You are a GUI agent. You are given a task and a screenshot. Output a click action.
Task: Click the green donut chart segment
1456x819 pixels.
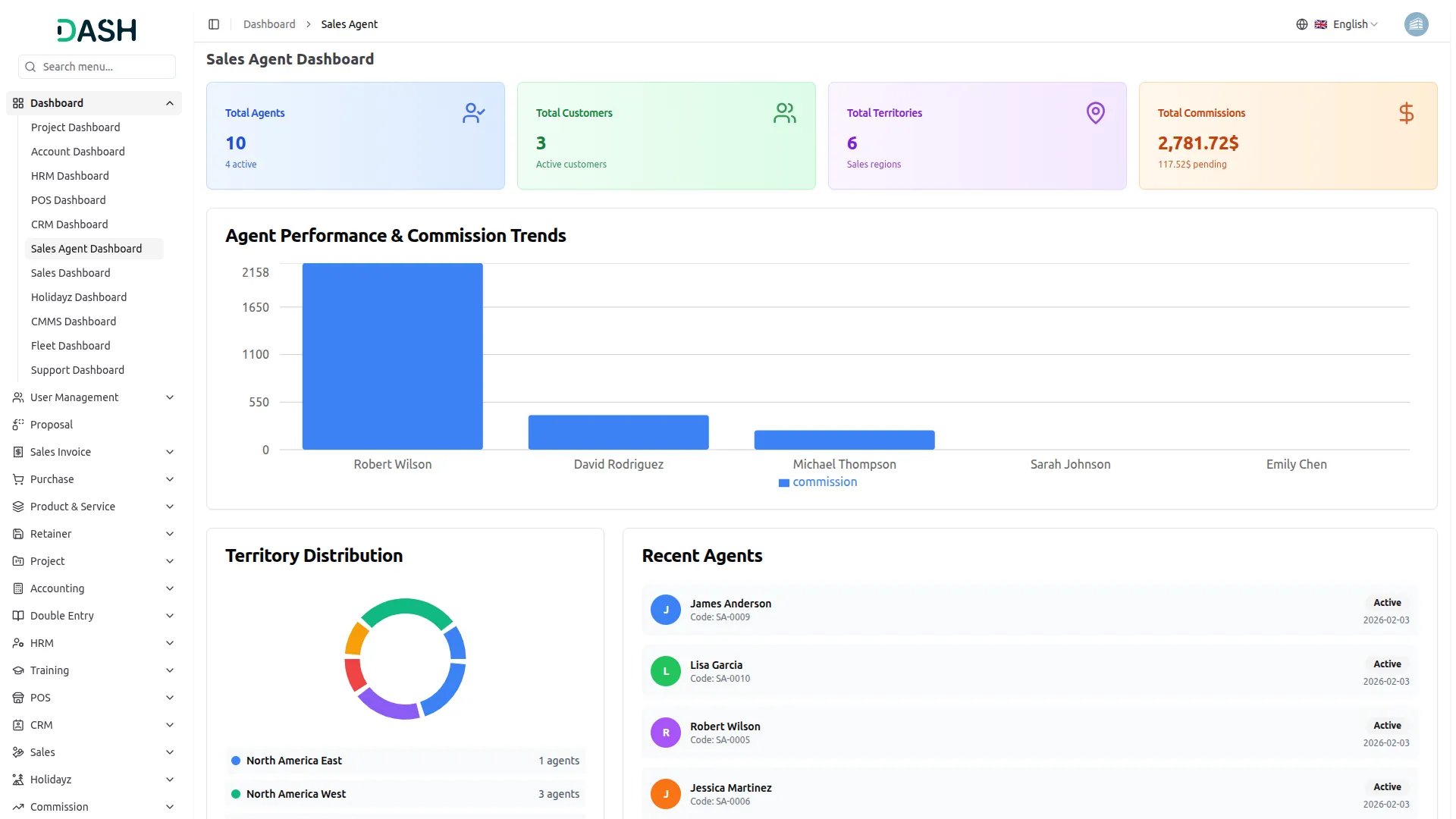406,607
